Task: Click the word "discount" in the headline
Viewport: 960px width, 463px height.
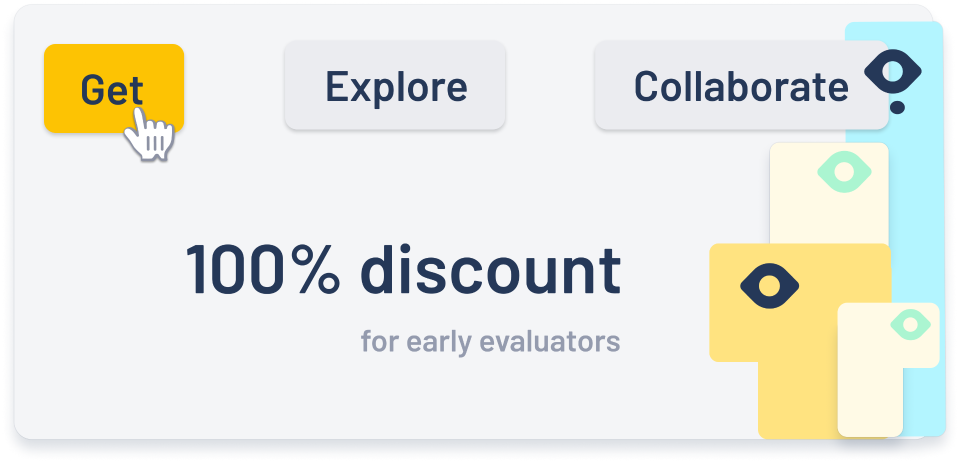Action: pos(490,270)
